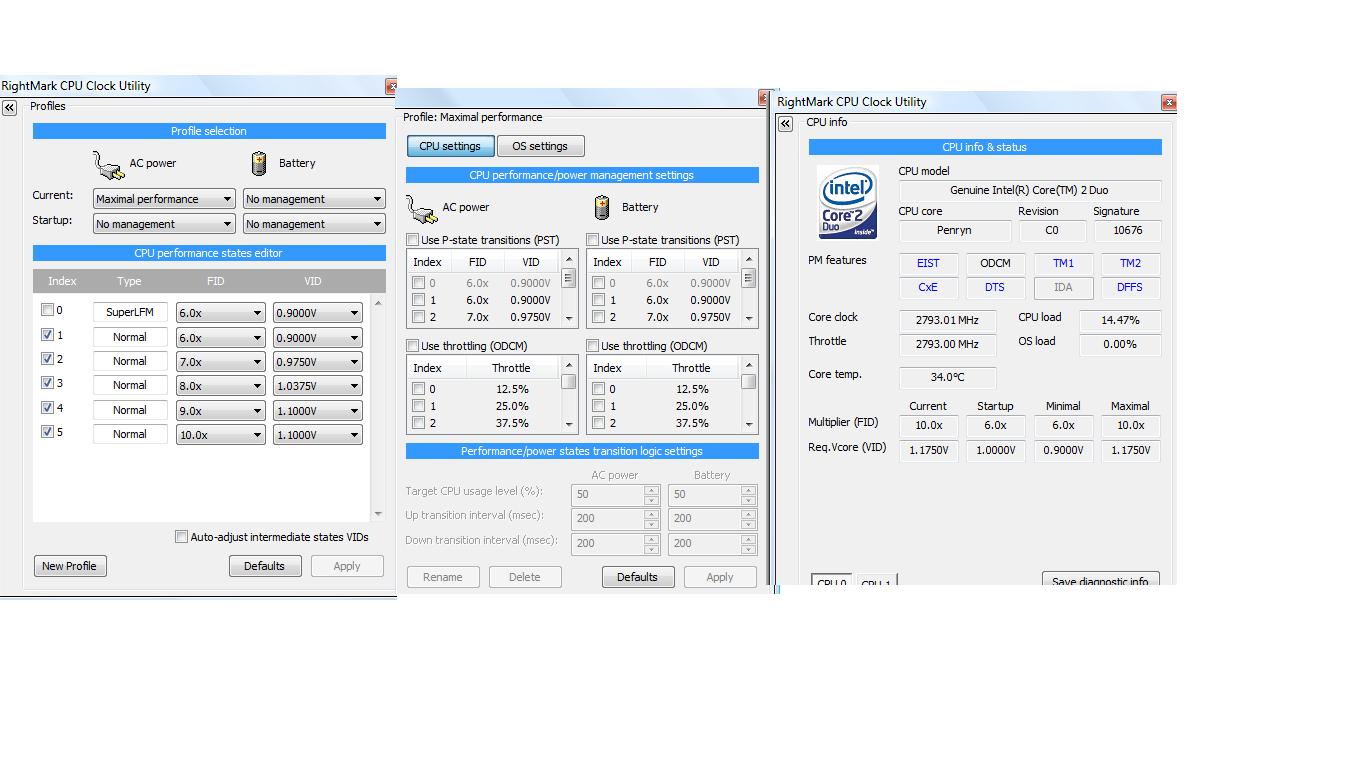Enable Battery Use throttling (ODCM)
Image resolution: width=1366 pixels, height=768 pixels.
click(x=593, y=346)
